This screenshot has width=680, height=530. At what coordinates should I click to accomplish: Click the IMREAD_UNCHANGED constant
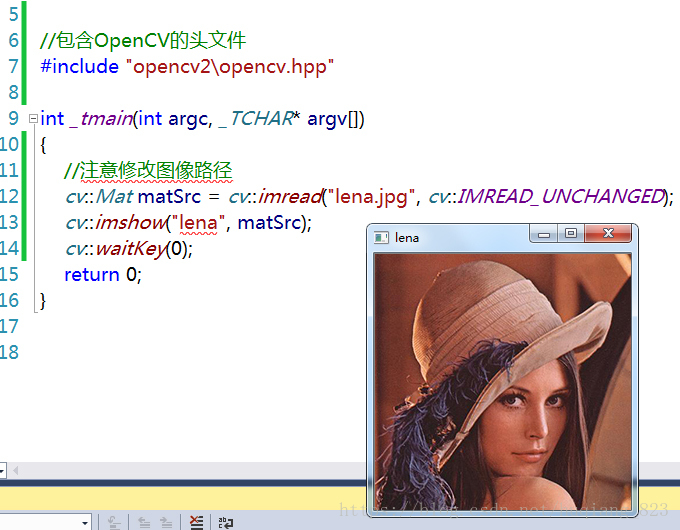[x=560, y=196]
